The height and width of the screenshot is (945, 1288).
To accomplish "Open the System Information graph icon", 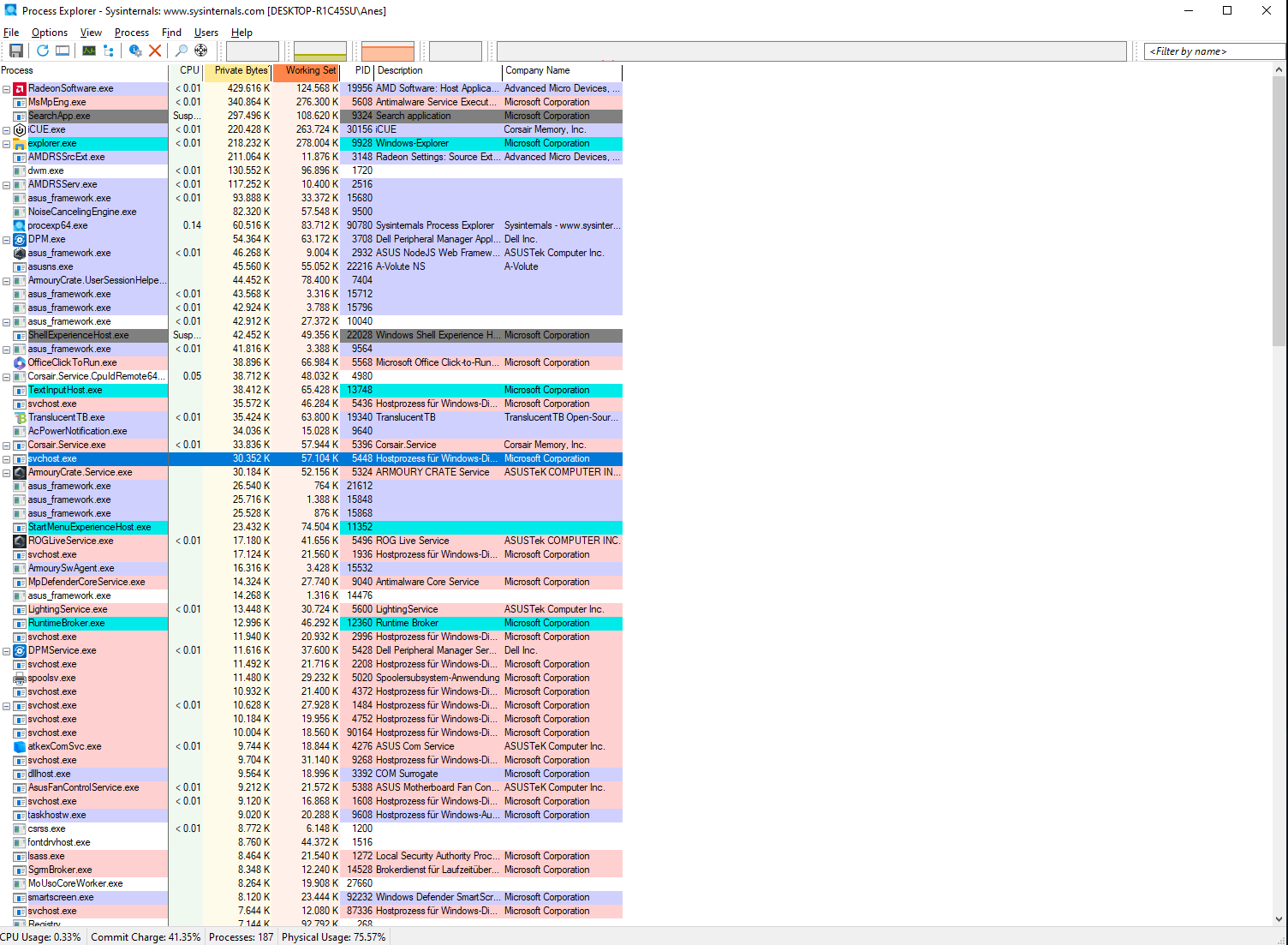I will (x=89, y=51).
